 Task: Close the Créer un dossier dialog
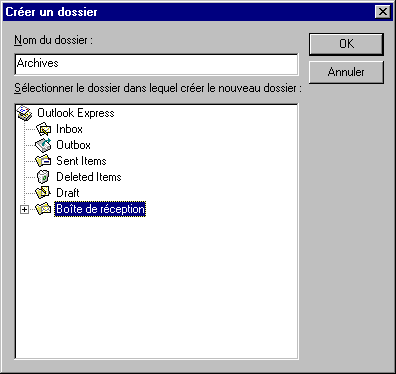click(x=383, y=12)
